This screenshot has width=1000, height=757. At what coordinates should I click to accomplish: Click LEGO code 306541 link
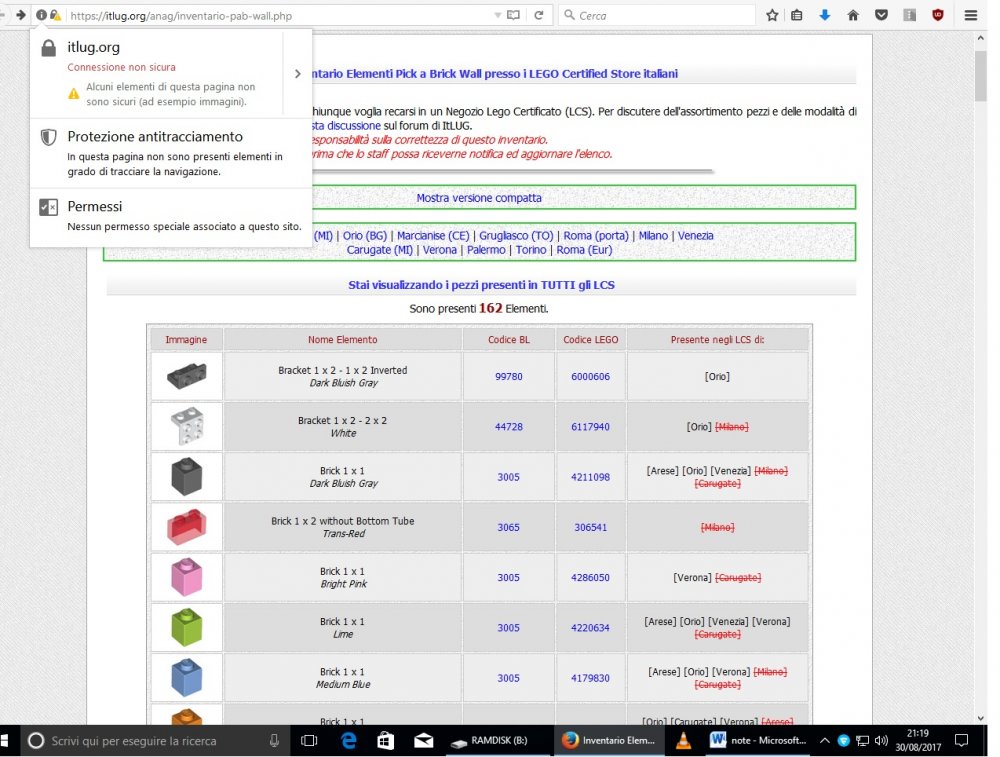(x=590, y=527)
